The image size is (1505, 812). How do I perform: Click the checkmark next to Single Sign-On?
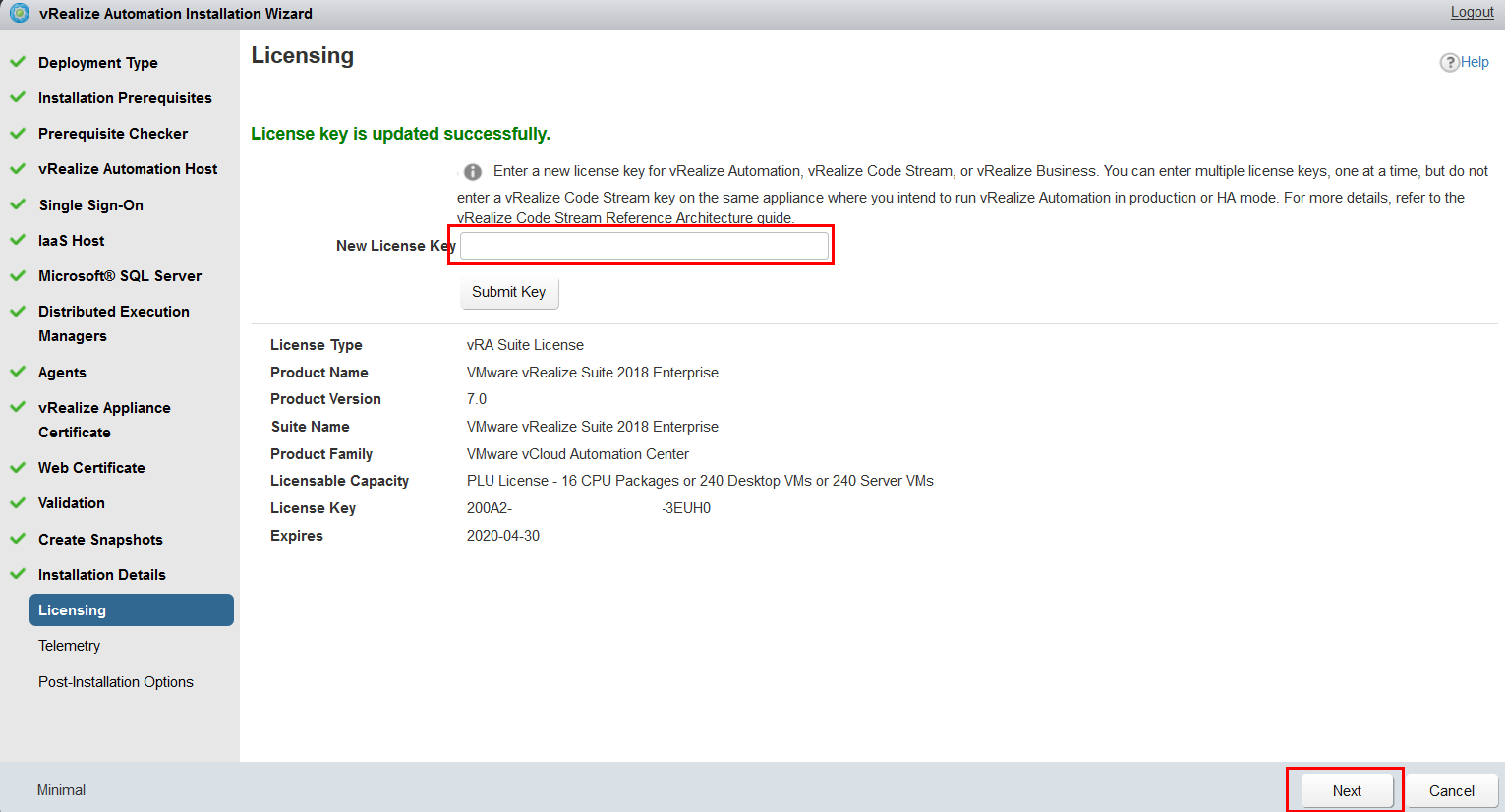18,204
